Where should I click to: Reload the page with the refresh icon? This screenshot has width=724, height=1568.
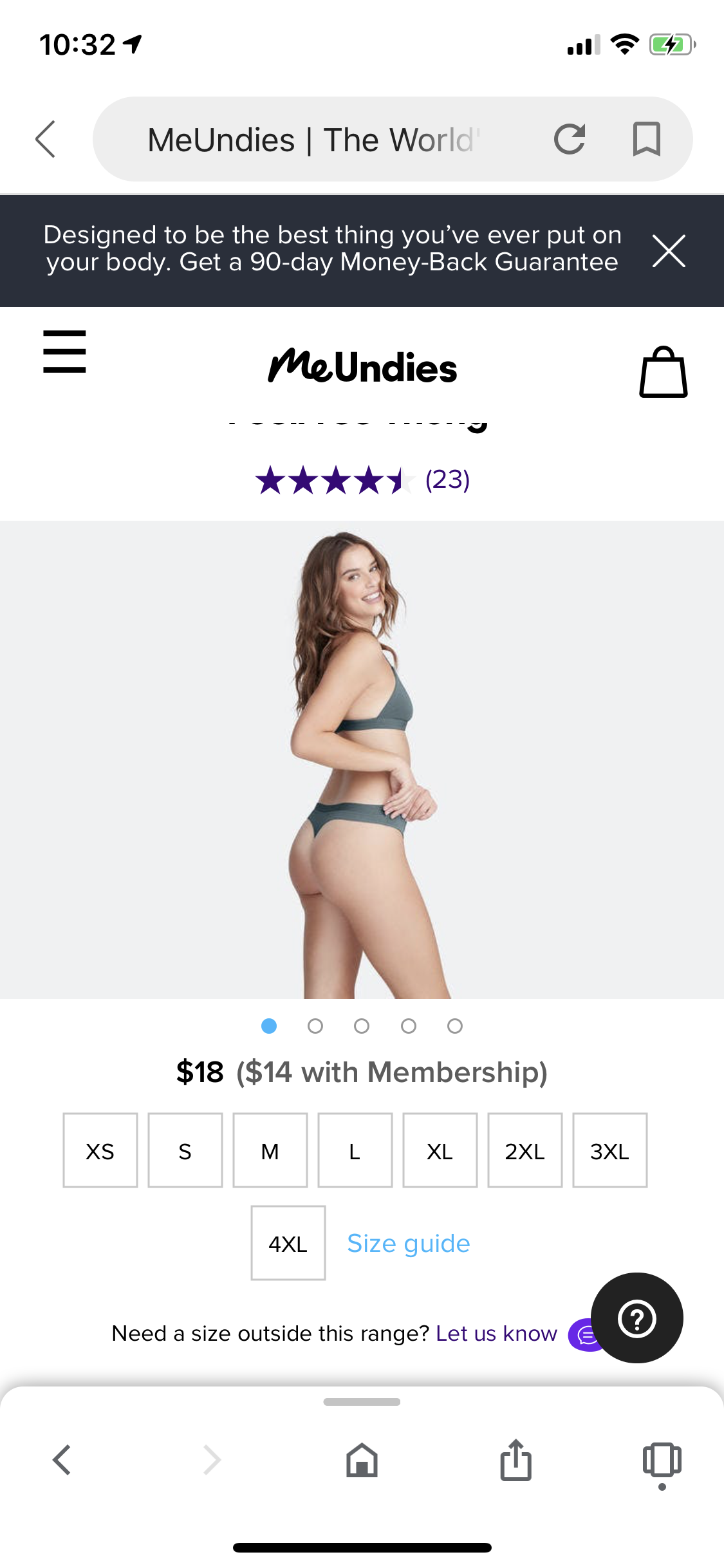coord(570,139)
